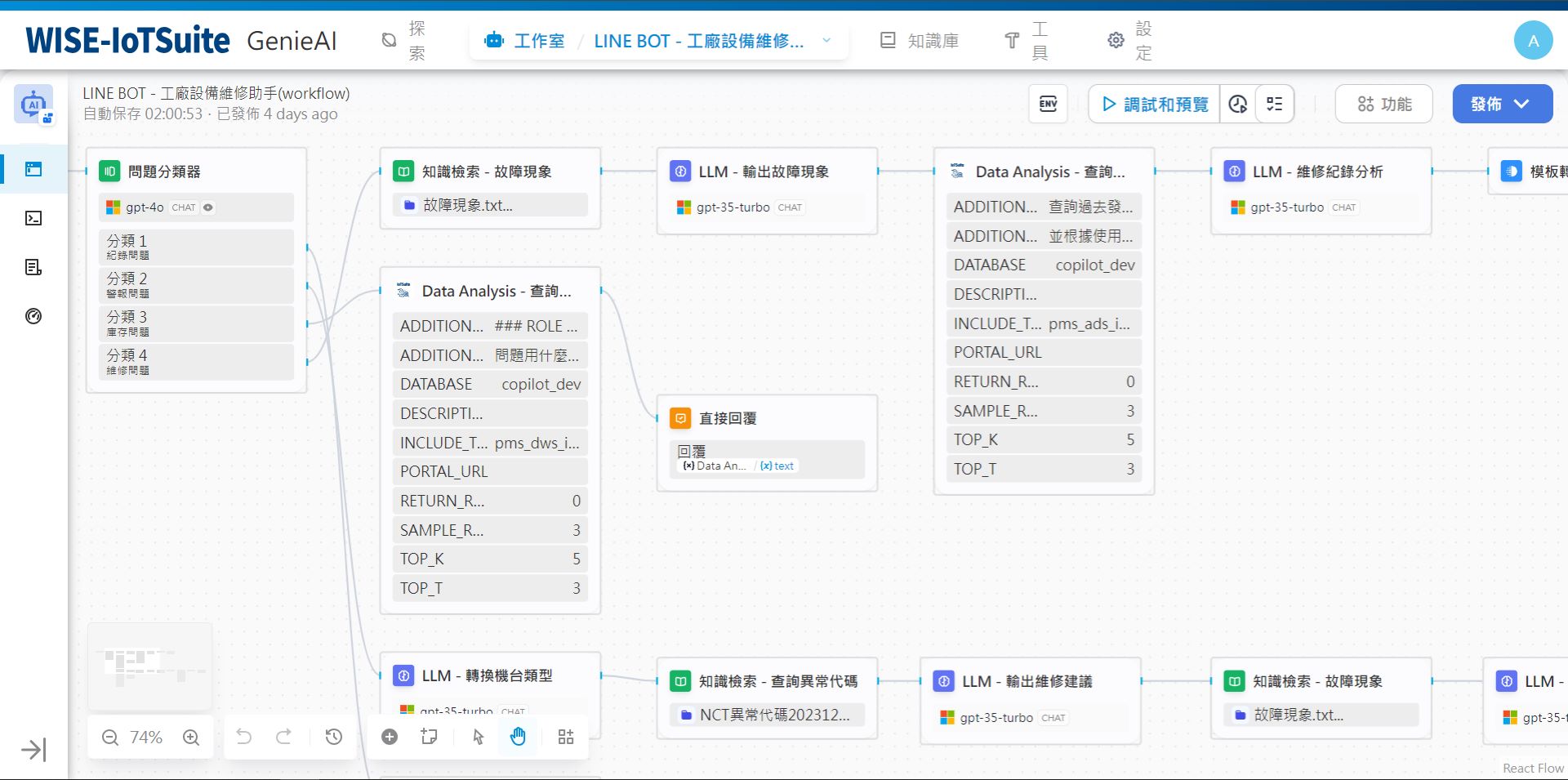
Task: Open the 探索 explore tab
Action: pos(403,41)
